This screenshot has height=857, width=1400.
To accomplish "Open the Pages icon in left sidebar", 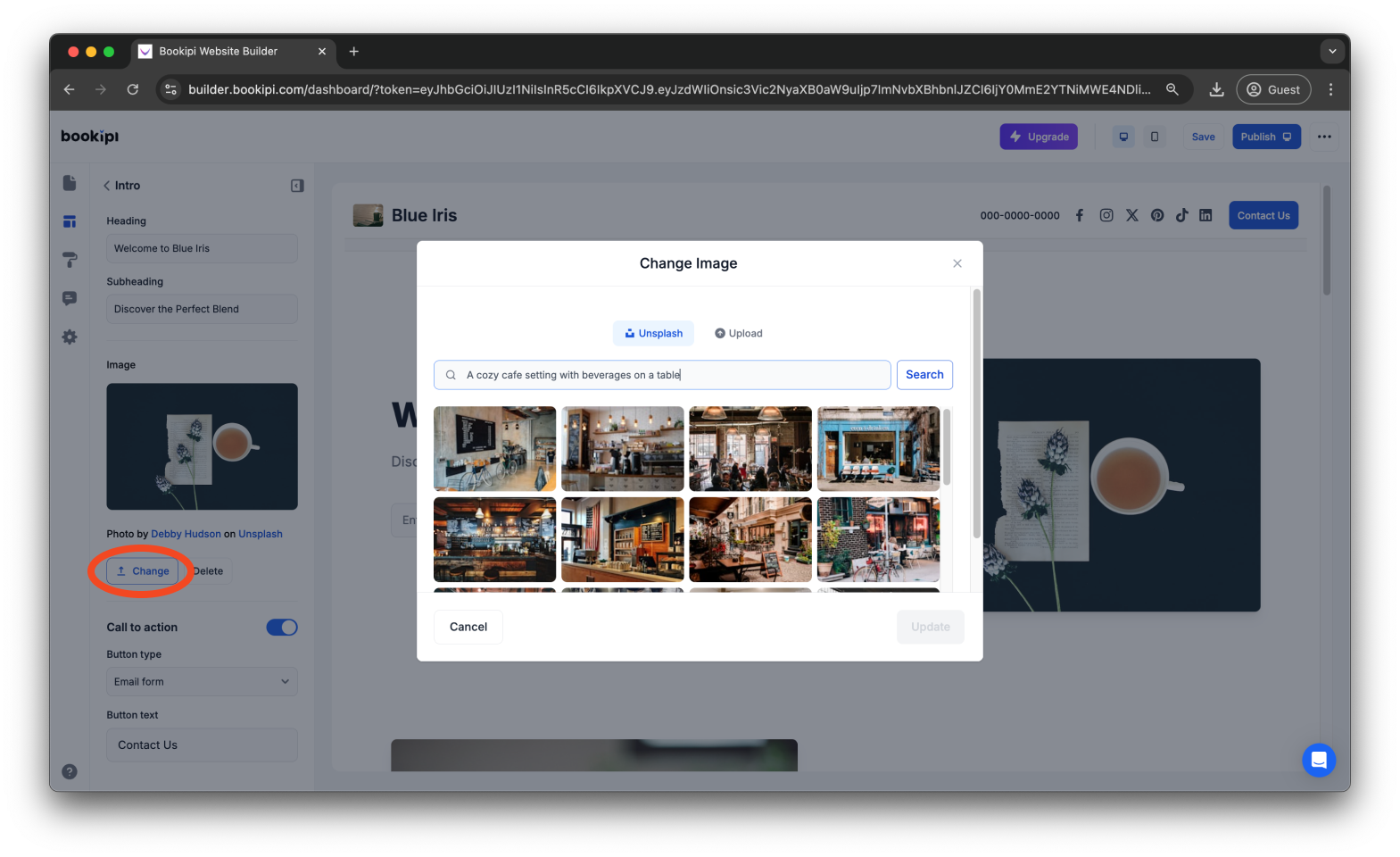I will 70,183.
